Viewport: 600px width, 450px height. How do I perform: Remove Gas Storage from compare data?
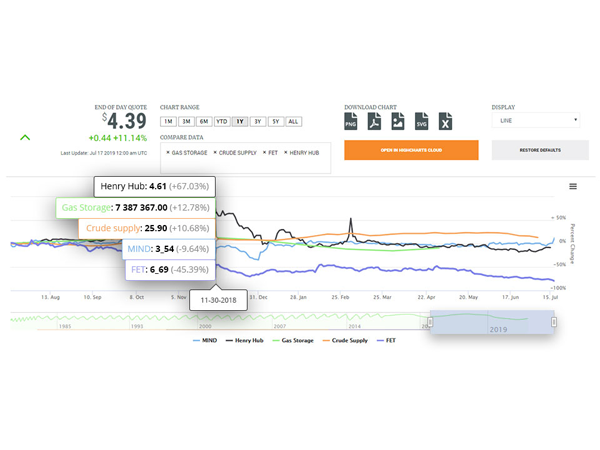point(168,152)
